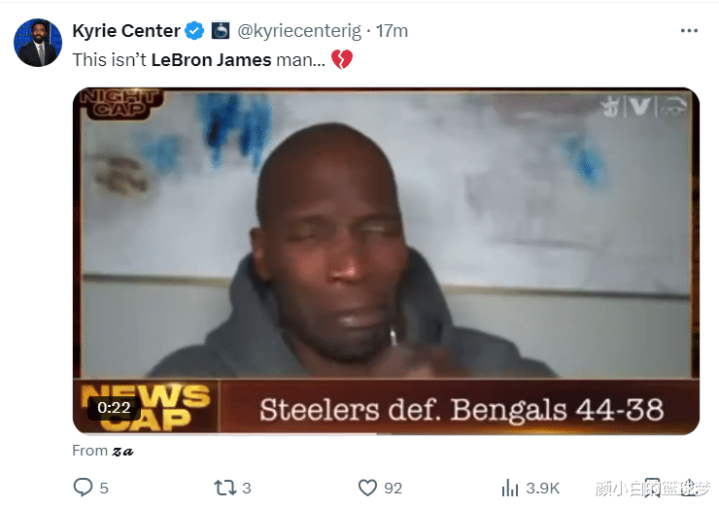The image size is (719, 507).
Task: Open Kyrie Center profile avatar picture
Action: pyautogui.click(x=38, y=43)
